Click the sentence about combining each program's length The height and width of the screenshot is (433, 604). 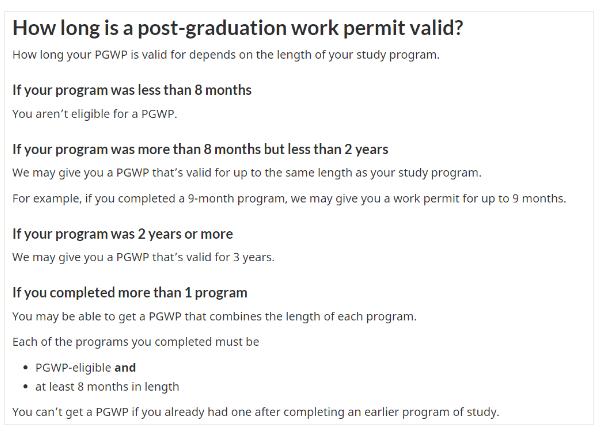[214, 317]
